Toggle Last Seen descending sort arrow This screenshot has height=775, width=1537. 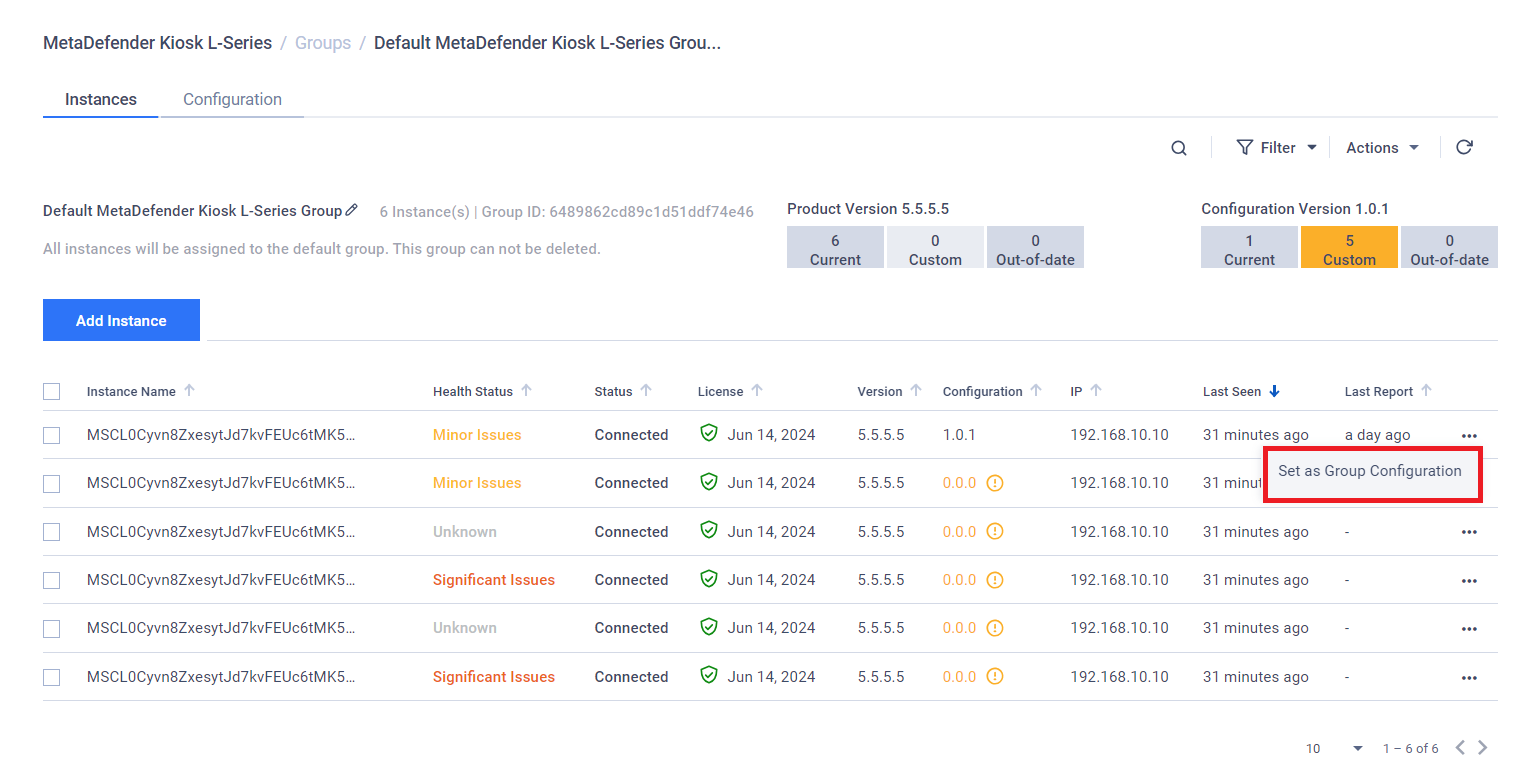(x=1274, y=391)
